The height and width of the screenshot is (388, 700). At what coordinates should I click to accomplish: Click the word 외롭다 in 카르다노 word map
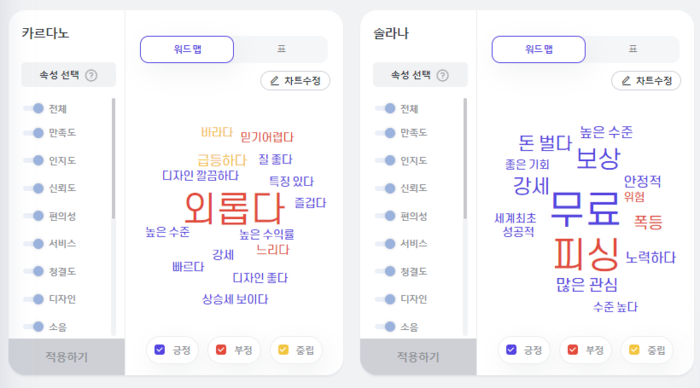234,208
